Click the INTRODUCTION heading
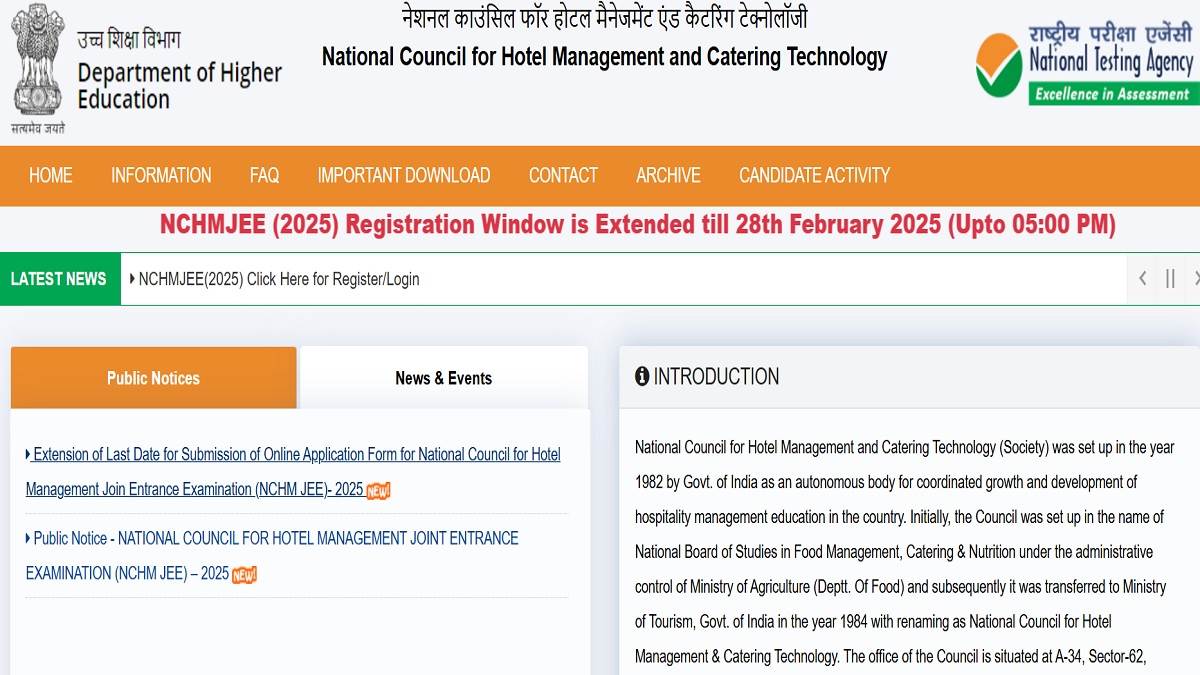 click(x=716, y=376)
